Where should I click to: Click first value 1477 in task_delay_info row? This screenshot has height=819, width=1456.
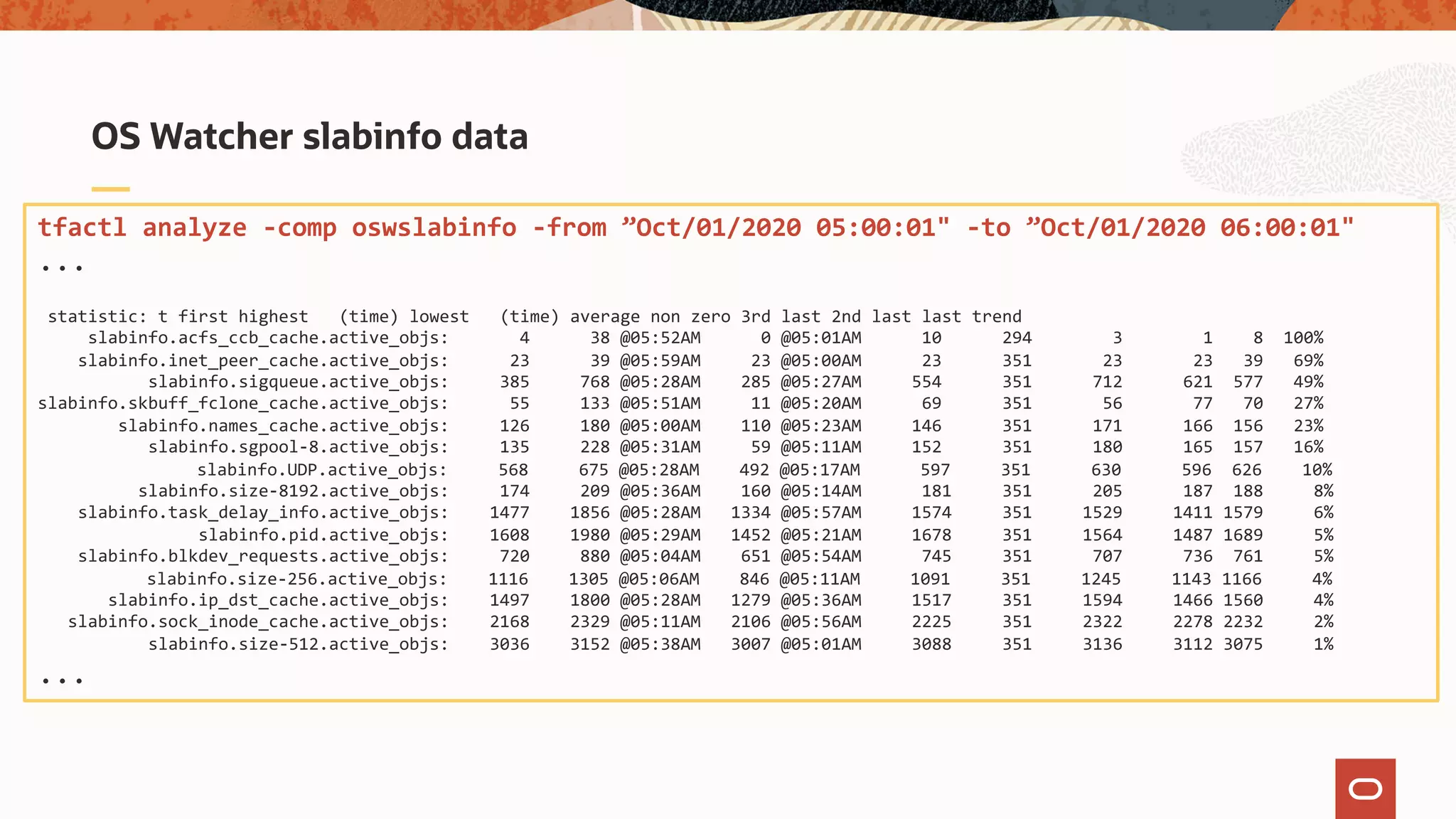coord(510,513)
